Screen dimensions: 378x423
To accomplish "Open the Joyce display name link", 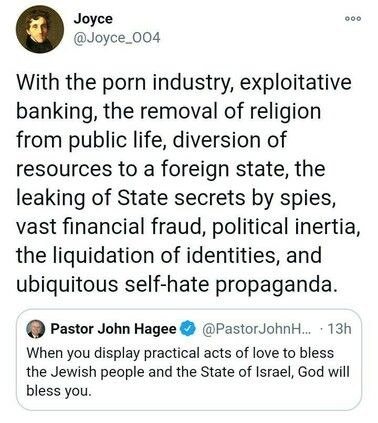I will coord(93,19).
